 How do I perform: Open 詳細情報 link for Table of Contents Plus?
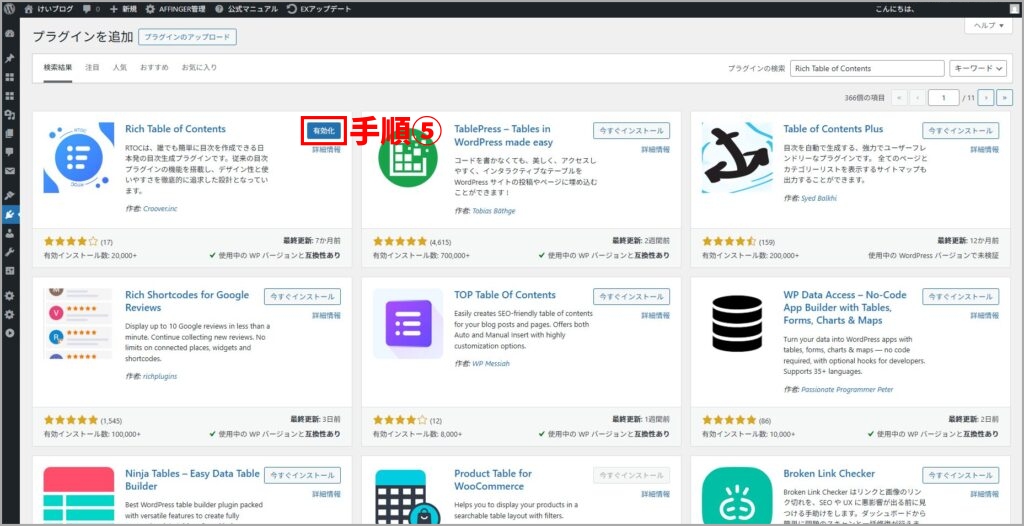[x=983, y=149]
